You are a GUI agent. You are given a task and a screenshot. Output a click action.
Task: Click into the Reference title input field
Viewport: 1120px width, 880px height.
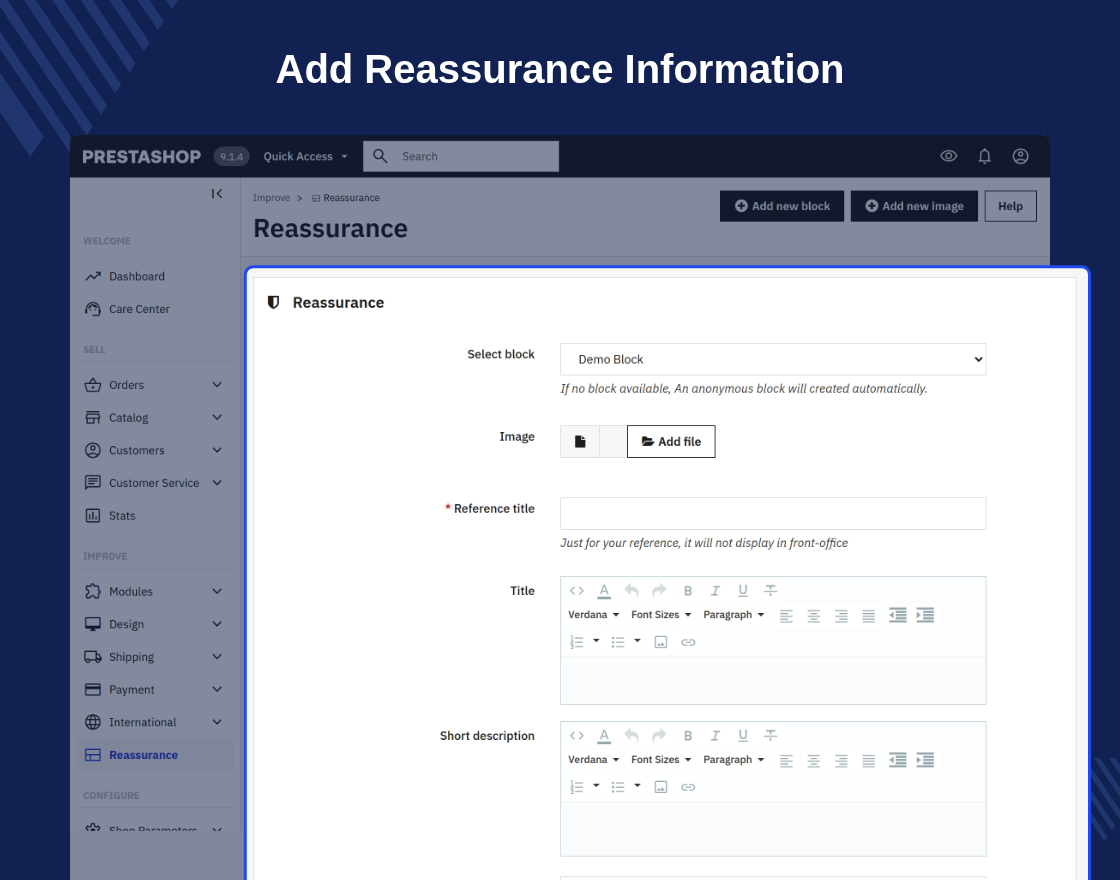pos(773,514)
